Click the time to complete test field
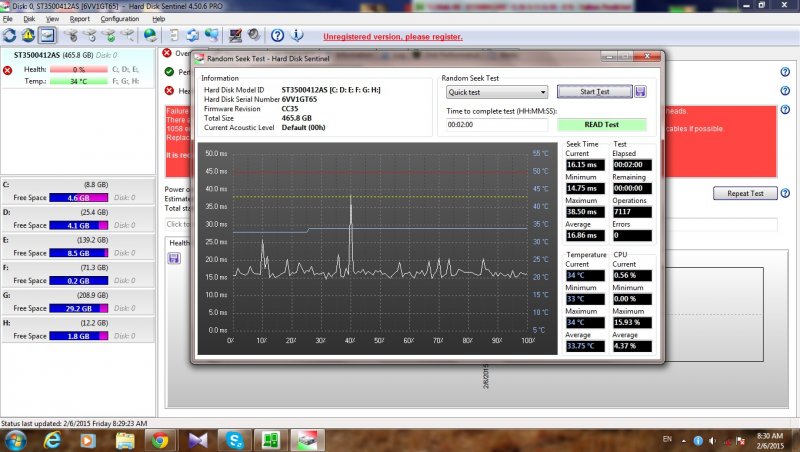800x452 pixels. coord(497,124)
